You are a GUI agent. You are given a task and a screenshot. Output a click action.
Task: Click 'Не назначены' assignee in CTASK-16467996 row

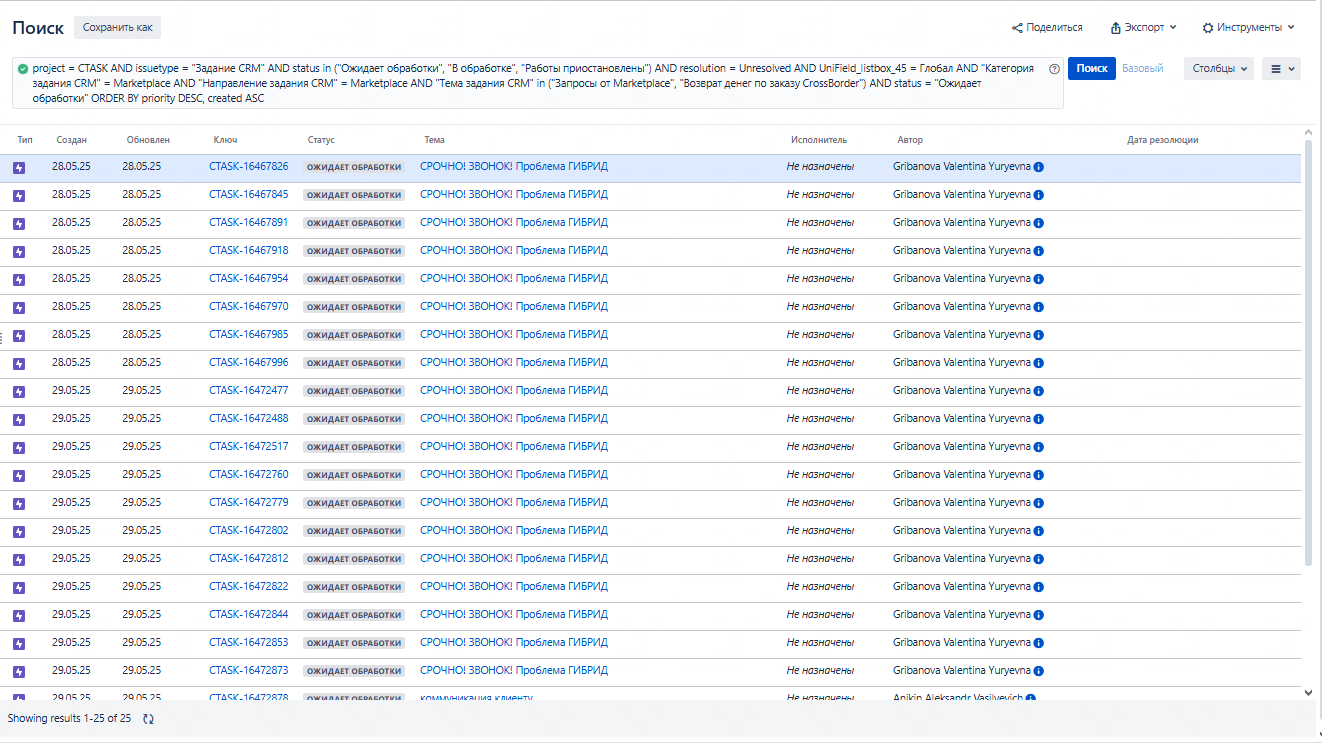click(x=820, y=363)
